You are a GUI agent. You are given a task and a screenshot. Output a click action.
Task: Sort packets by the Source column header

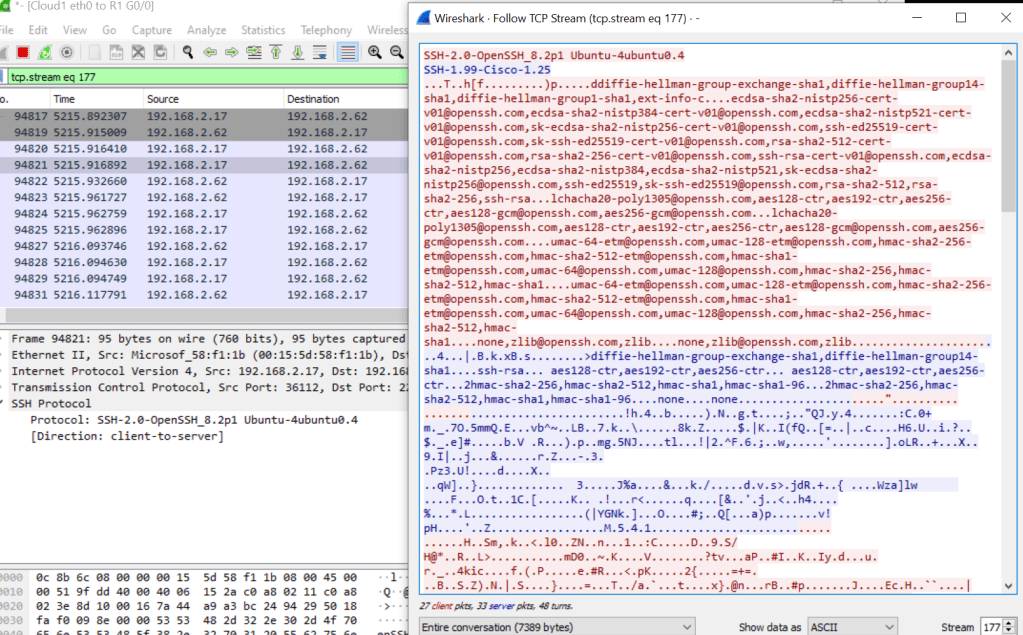coord(163,99)
